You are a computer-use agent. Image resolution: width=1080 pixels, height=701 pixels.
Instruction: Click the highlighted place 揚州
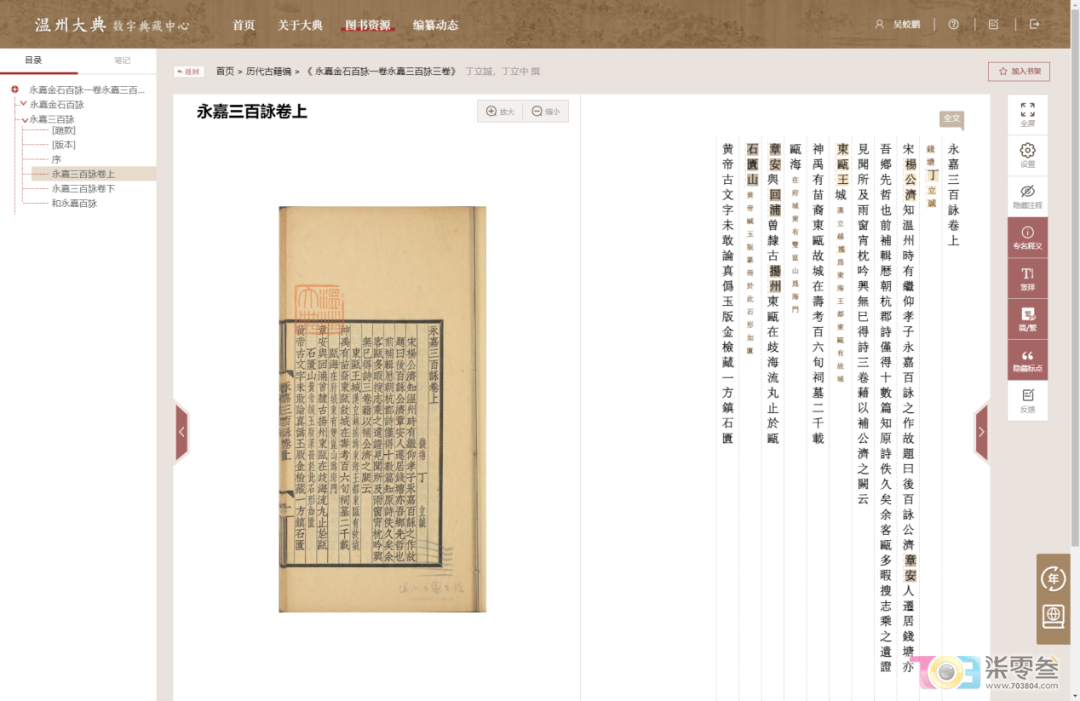(x=775, y=278)
